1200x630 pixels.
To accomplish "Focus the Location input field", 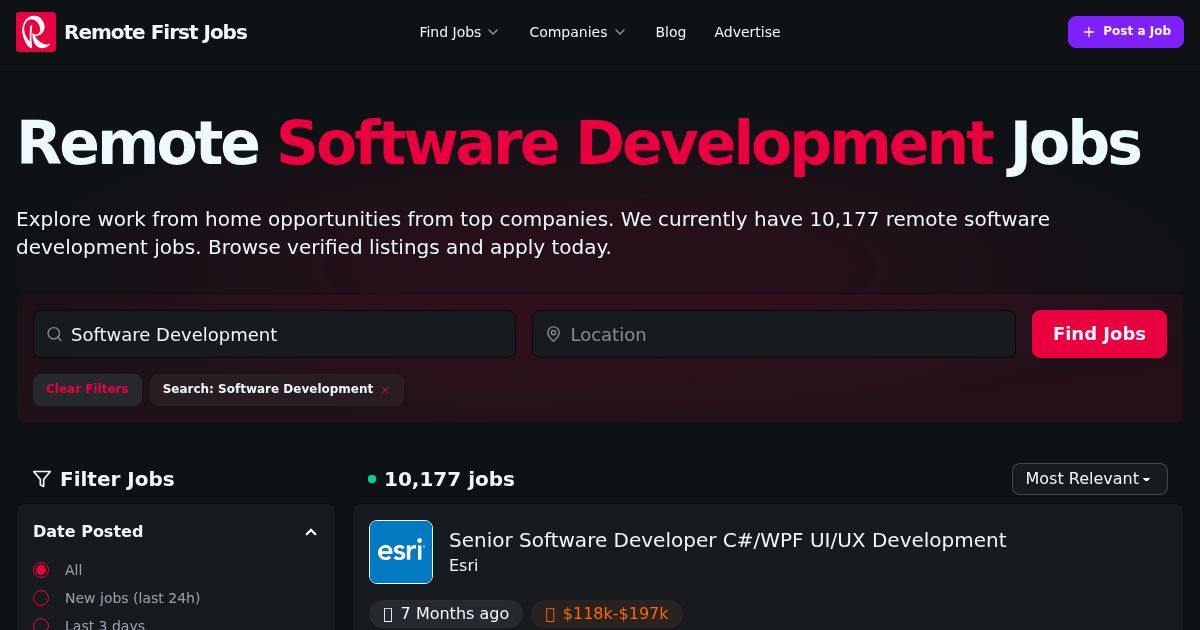I will click(774, 334).
